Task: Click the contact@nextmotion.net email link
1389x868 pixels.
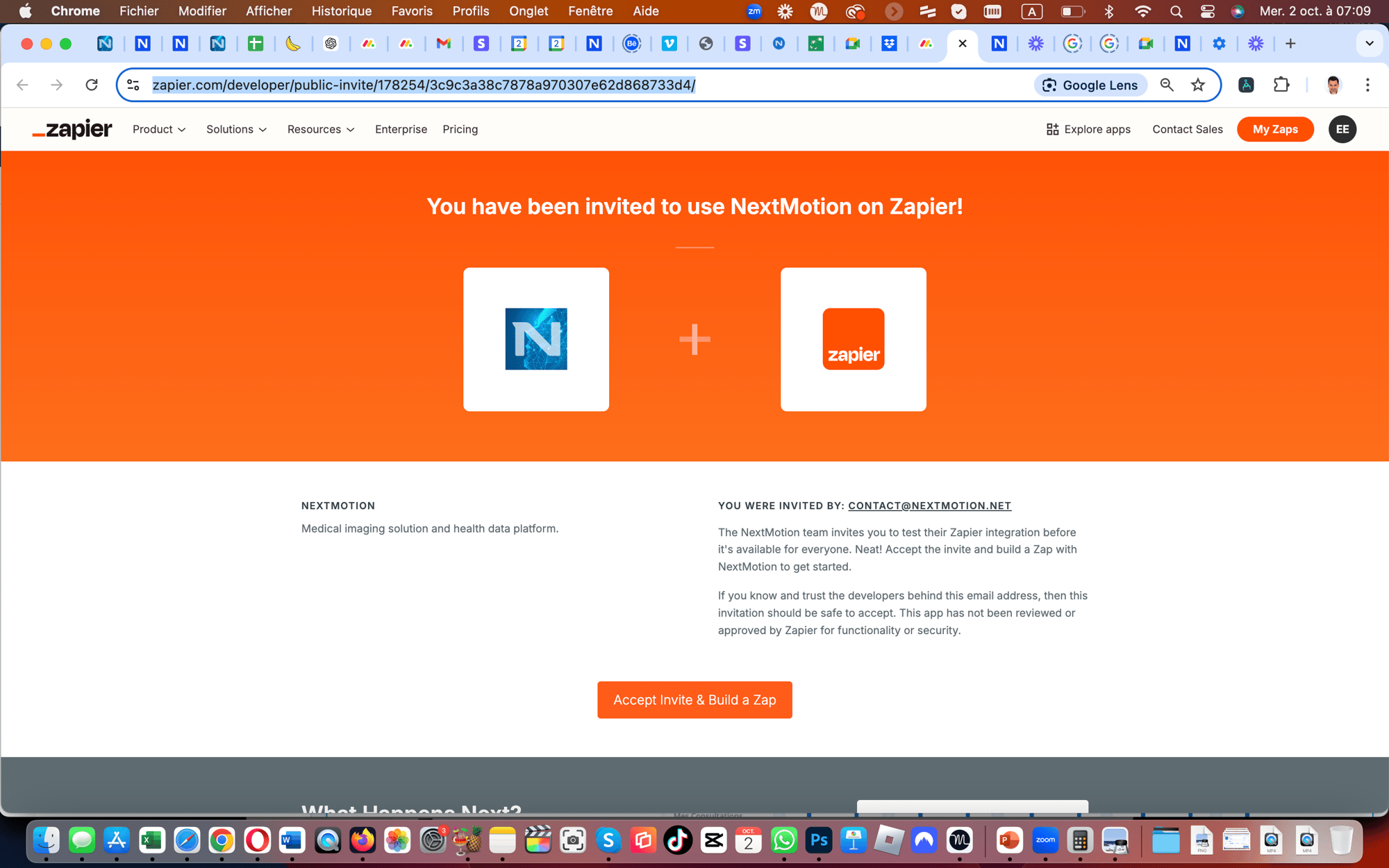Action: 929,506
